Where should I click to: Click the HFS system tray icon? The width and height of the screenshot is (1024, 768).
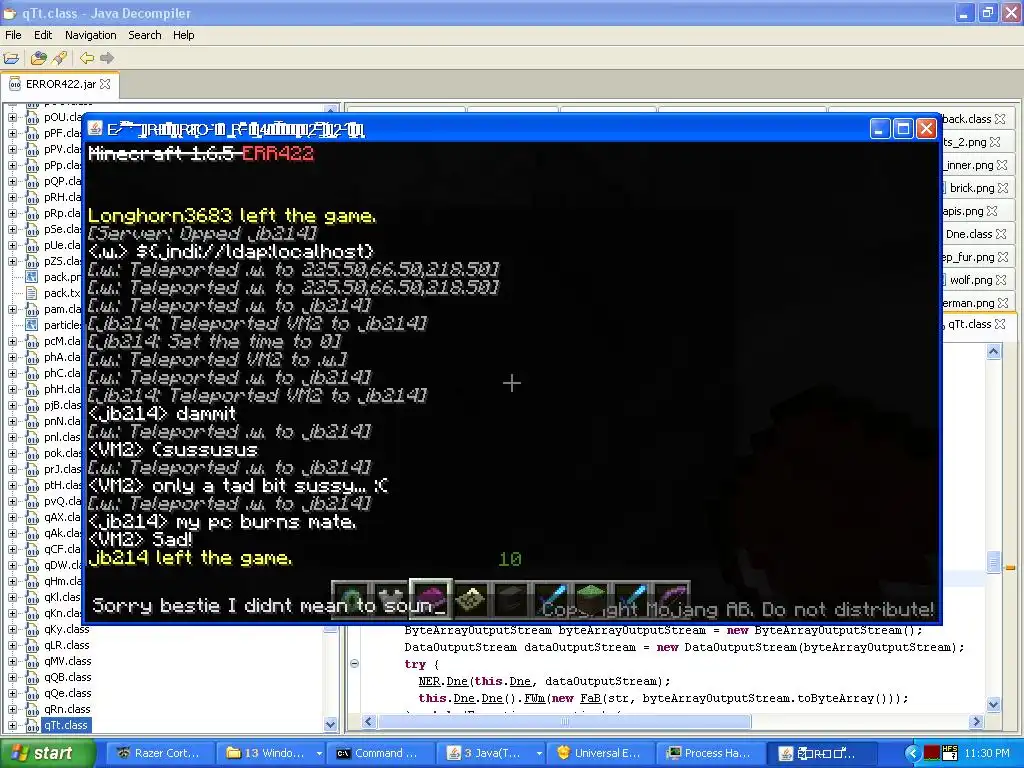coord(950,753)
